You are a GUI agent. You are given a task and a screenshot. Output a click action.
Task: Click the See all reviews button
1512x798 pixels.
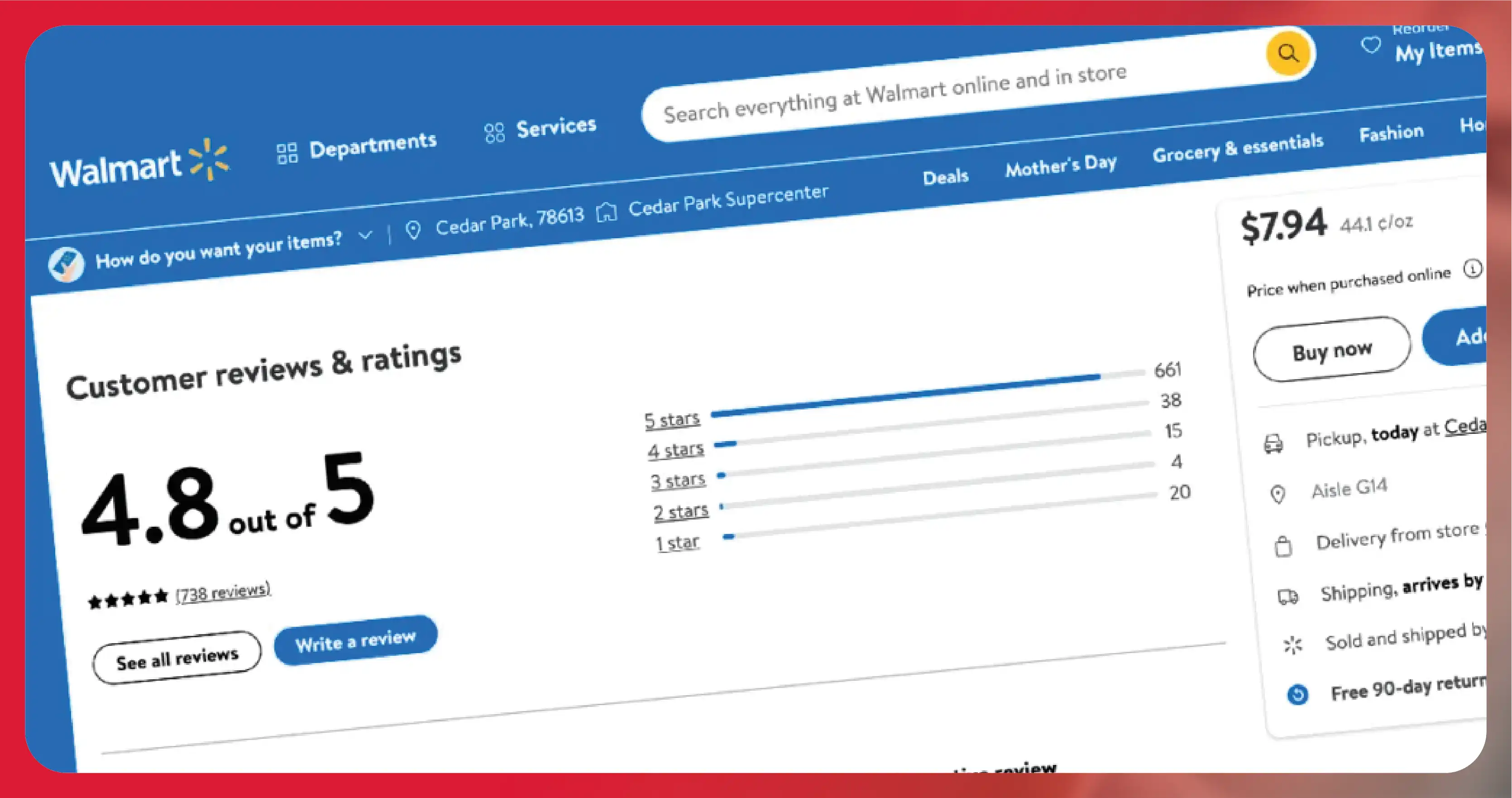177,658
